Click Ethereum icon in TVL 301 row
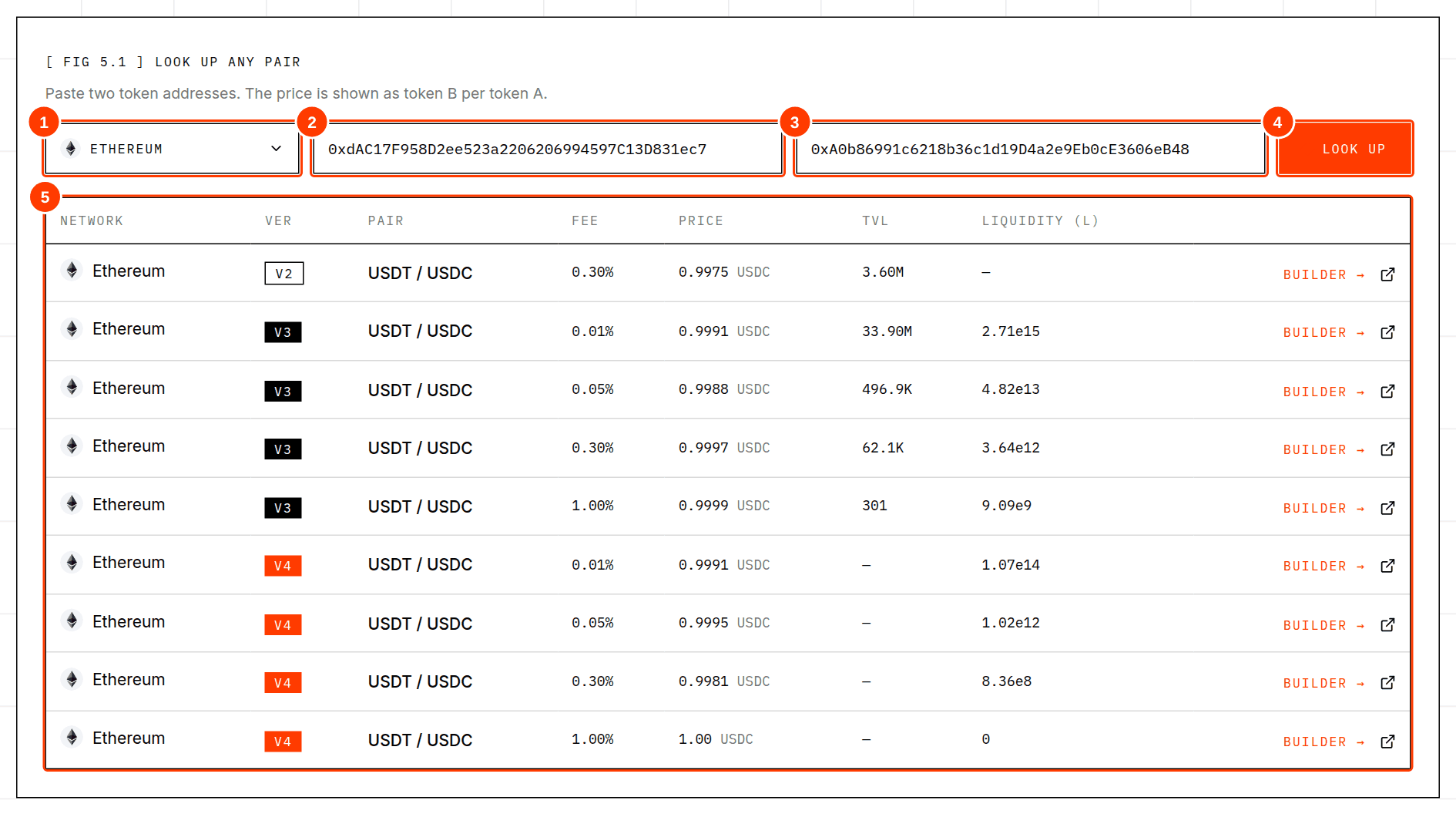The image size is (1456, 814). tap(72, 504)
